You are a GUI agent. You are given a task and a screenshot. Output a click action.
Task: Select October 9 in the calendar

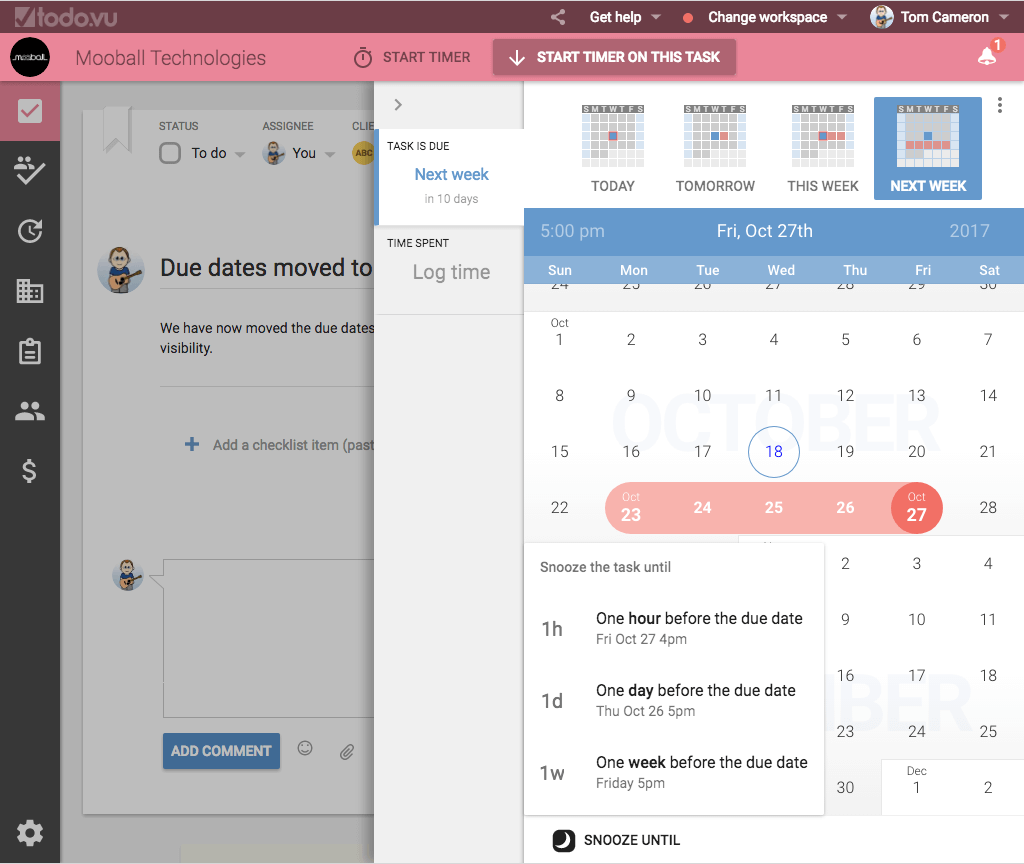coord(631,395)
